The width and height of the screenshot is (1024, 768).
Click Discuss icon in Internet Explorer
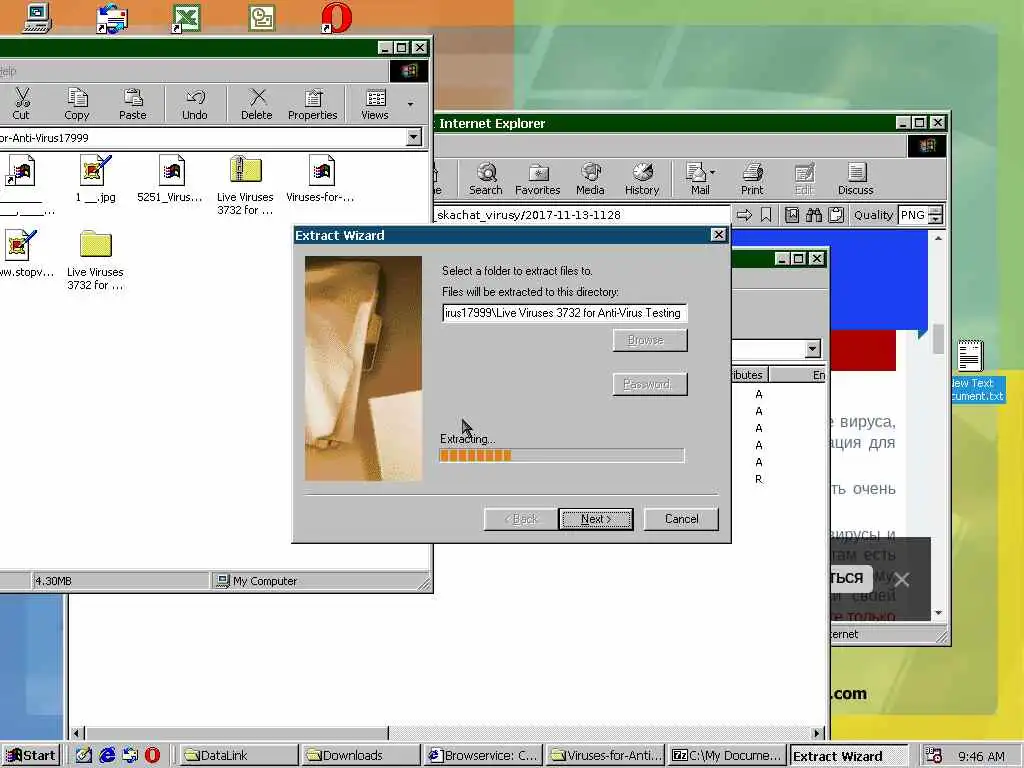[856, 179]
